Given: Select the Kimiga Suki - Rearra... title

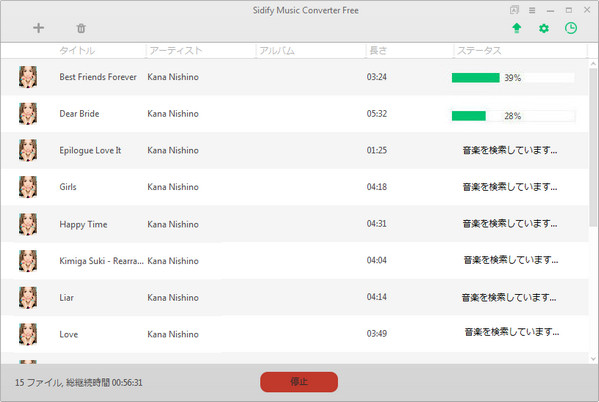Looking at the screenshot, I should [102, 261].
